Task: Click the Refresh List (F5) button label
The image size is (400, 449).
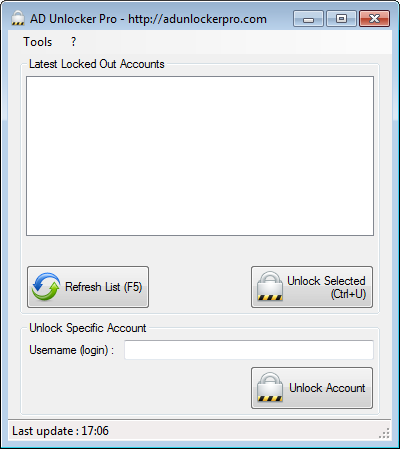Action: click(x=104, y=287)
